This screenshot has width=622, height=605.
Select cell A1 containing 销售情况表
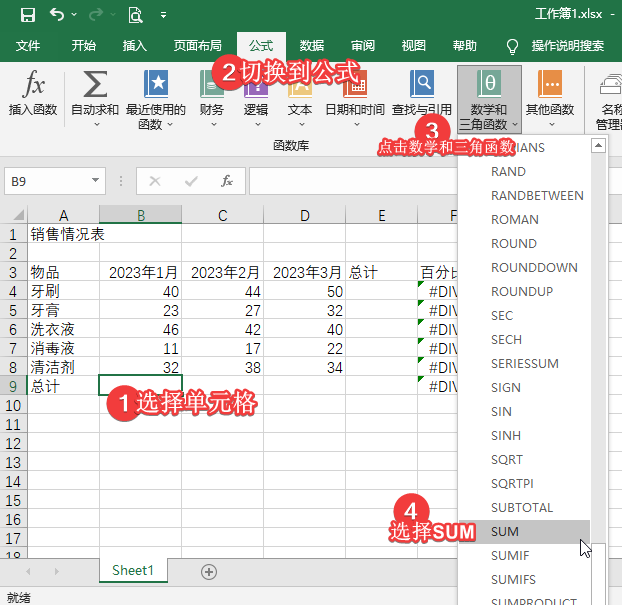tap(63, 234)
